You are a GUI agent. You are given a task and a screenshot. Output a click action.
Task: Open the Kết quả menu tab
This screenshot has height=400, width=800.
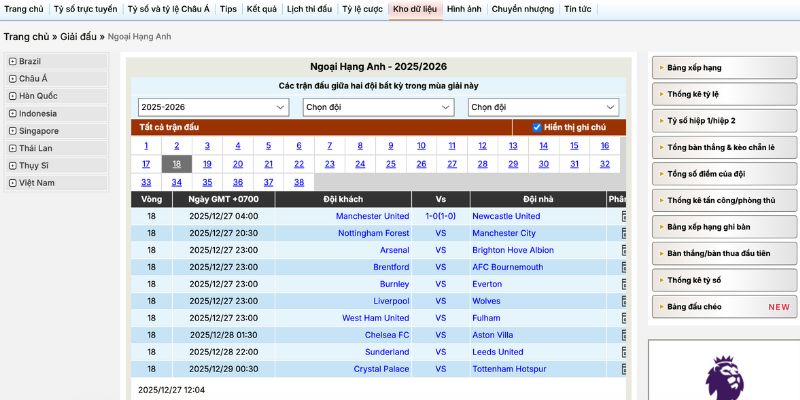point(262,9)
